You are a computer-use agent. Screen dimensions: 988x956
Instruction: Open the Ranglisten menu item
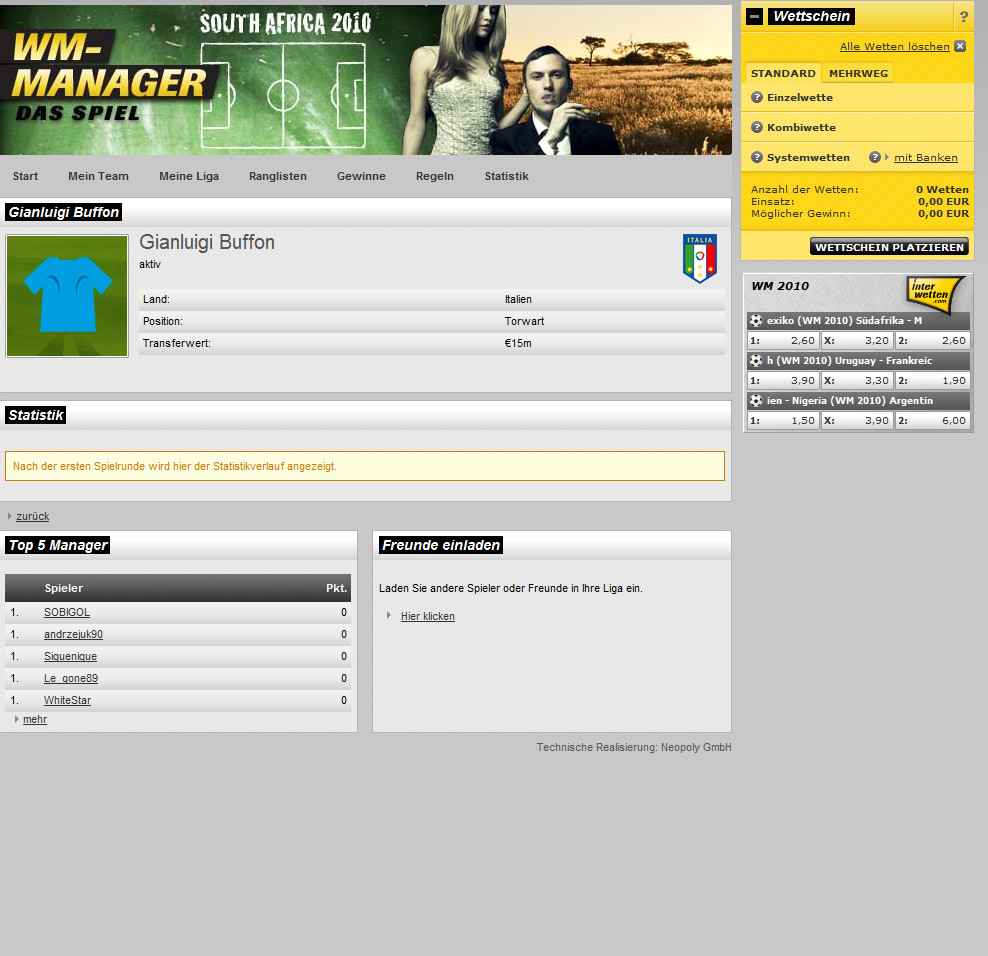tap(278, 176)
